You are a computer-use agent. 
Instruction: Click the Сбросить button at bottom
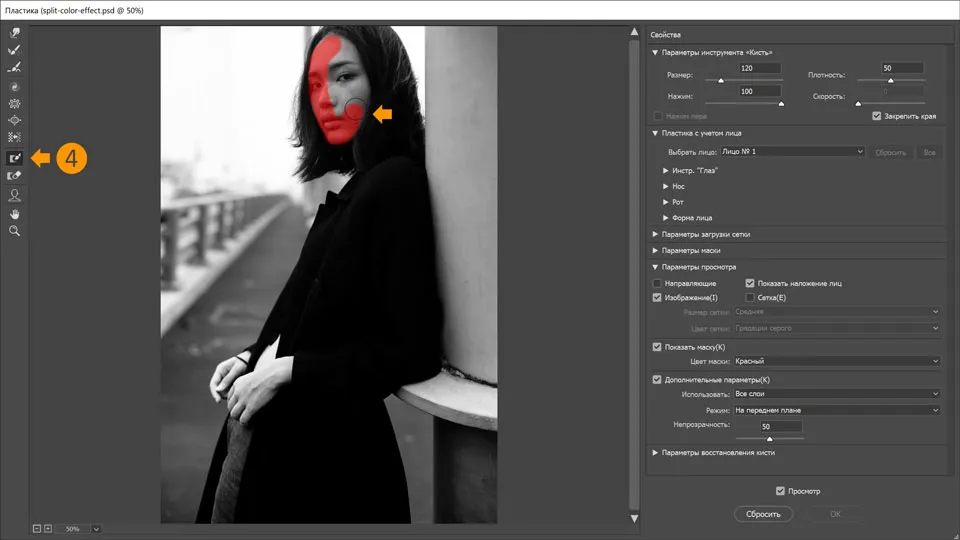[763, 514]
